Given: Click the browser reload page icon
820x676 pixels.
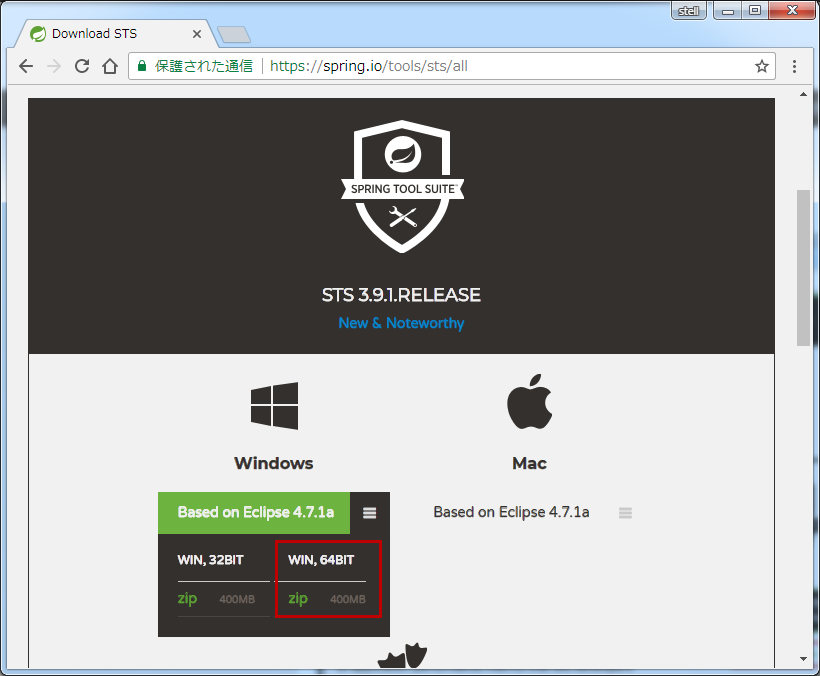Looking at the screenshot, I should 82,66.
